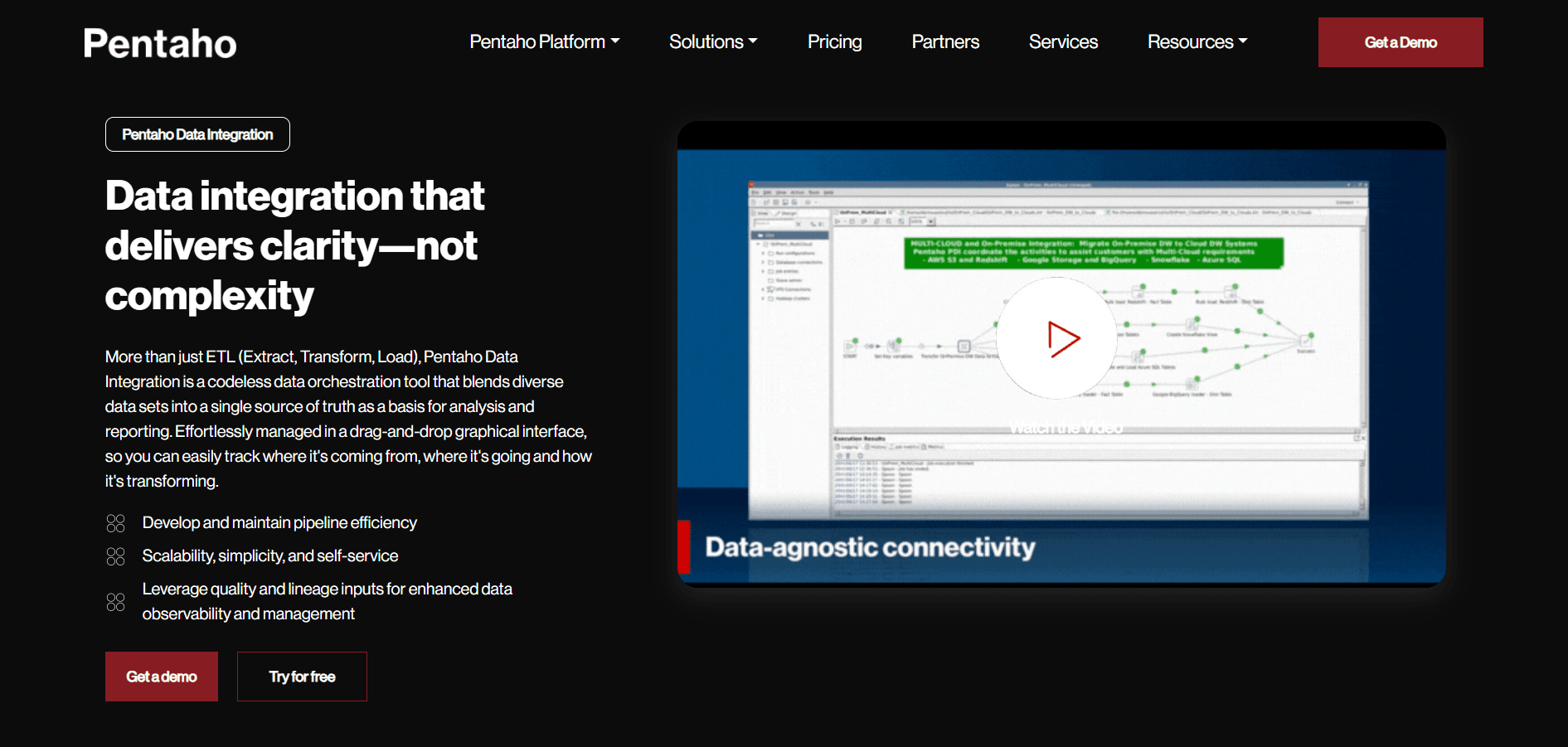Click the 'Leverage quality and lineage inputs' bullet text
Image resolution: width=1568 pixels, height=747 pixels.
click(328, 601)
